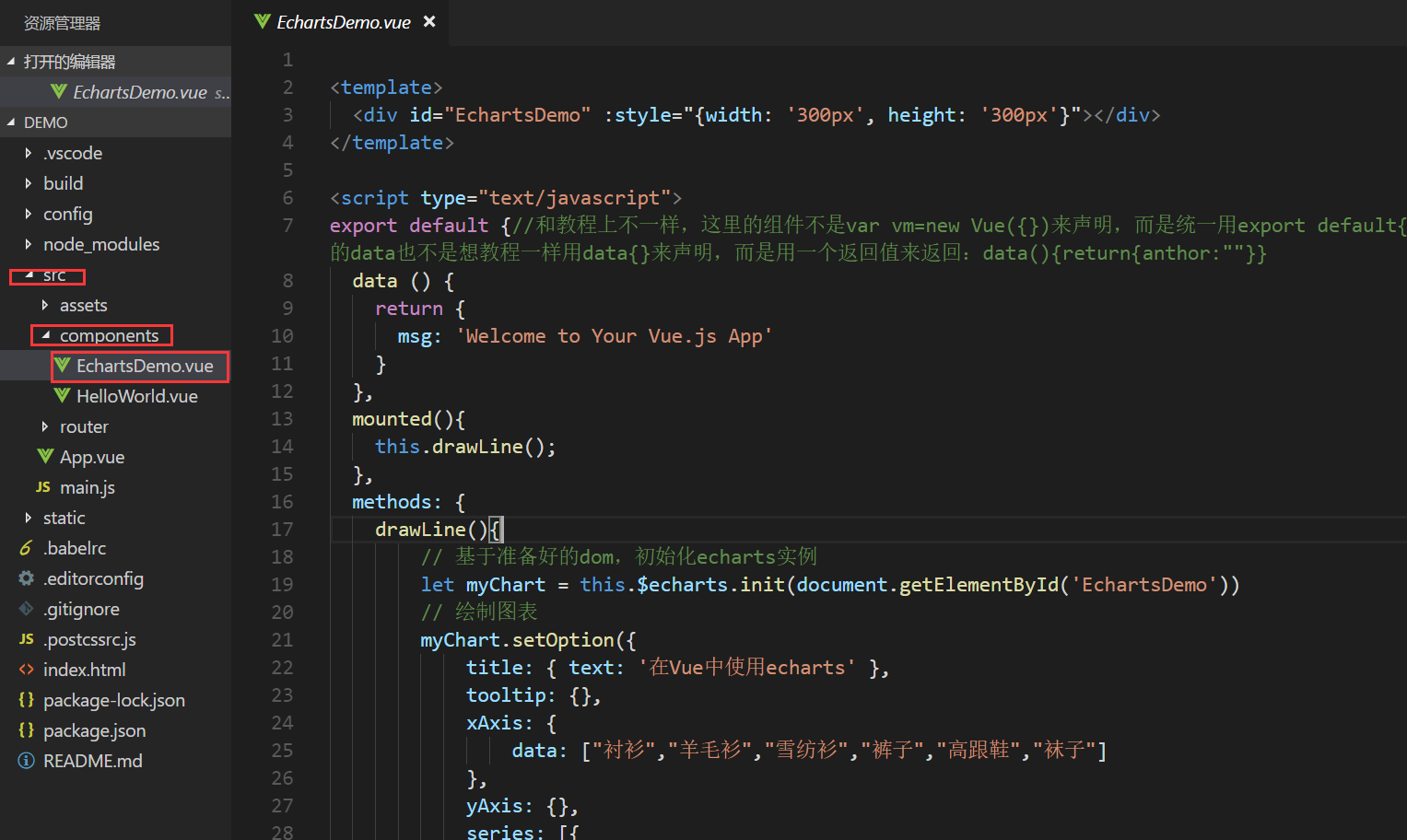Click the JS icon of main.js
The image size is (1407, 840).
coord(43,487)
